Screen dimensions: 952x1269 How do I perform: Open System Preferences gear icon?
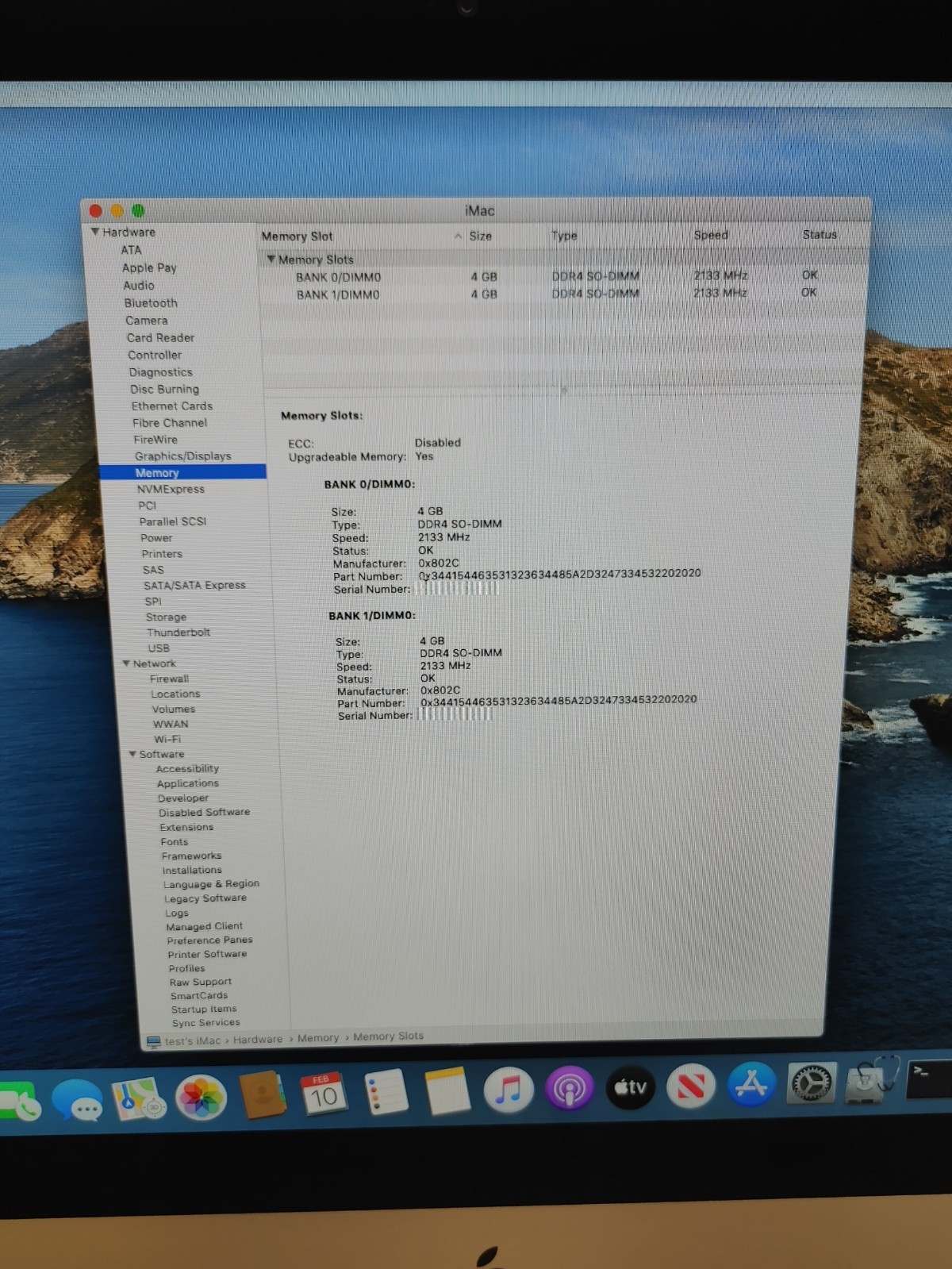[x=812, y=1082]
